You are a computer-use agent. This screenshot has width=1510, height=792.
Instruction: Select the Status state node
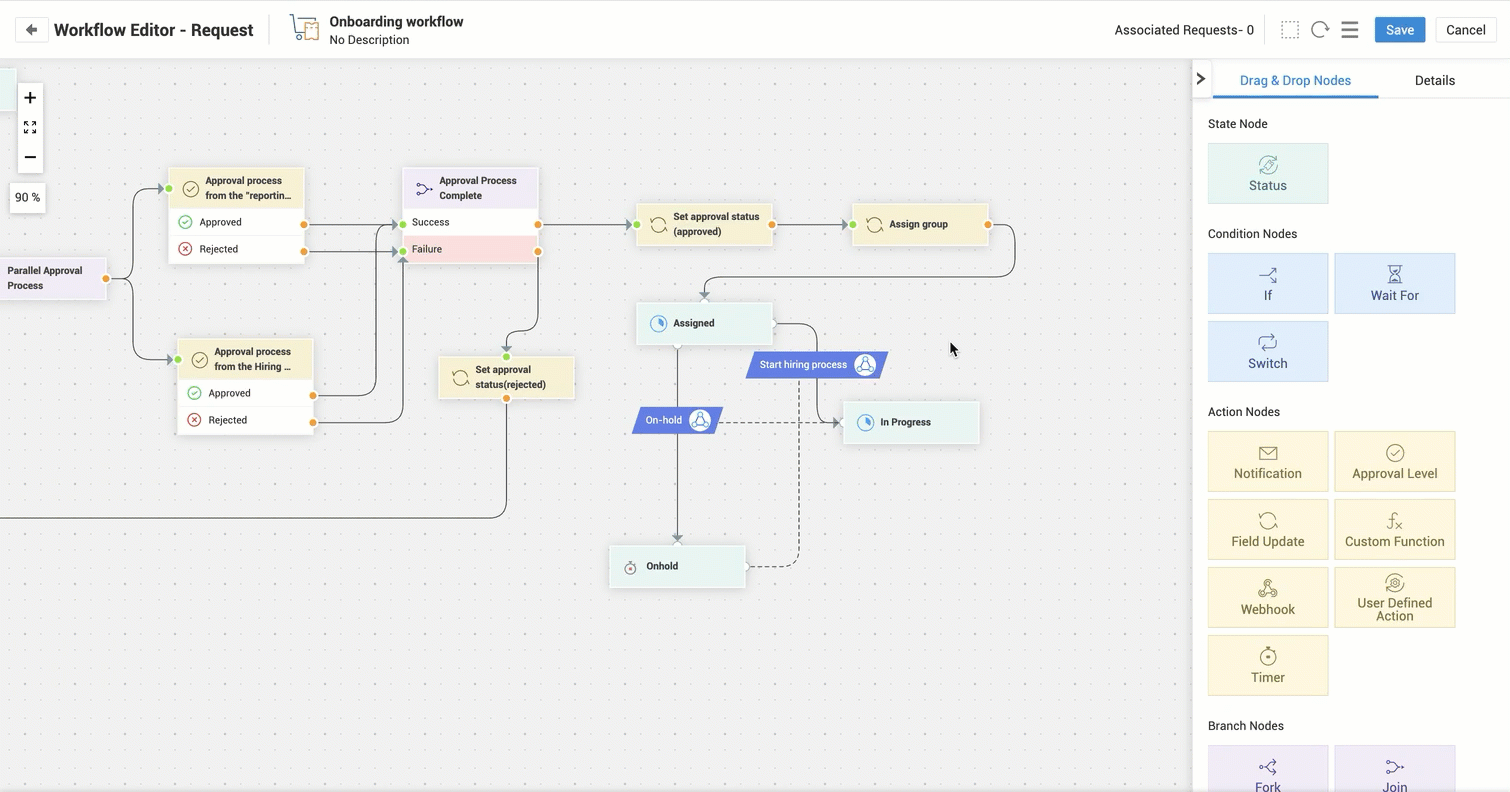tap(1268, 173)
